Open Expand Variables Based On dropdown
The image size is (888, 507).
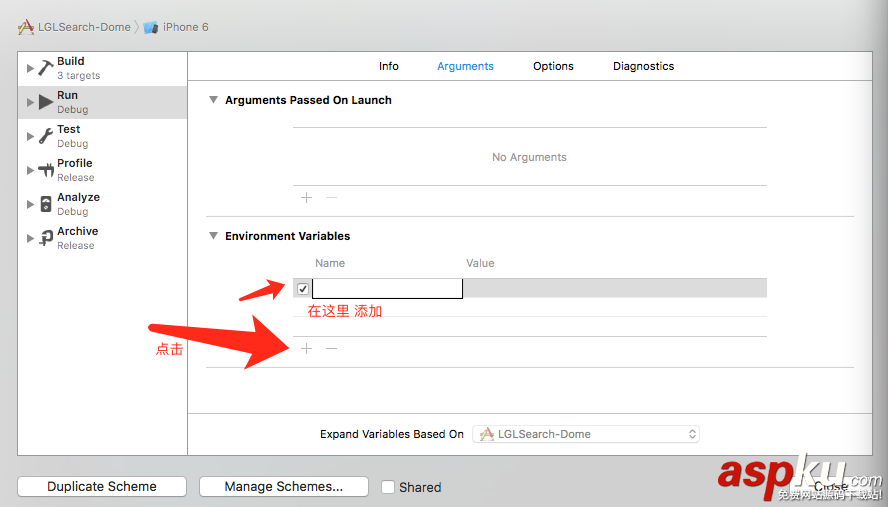[x=586, y=434]
